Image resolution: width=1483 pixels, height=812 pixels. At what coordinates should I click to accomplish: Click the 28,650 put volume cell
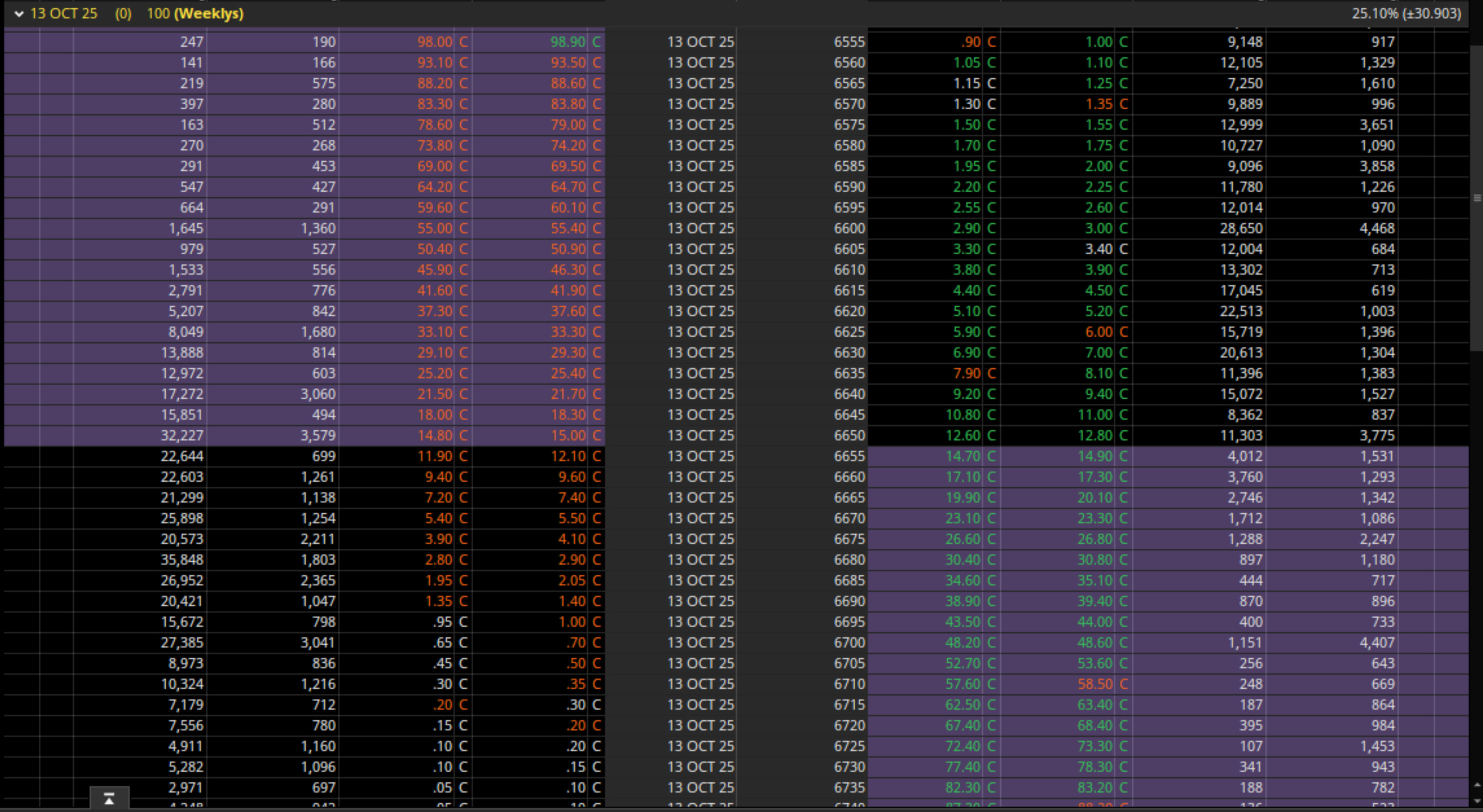pyautogui.click(x=1241, y=228)
